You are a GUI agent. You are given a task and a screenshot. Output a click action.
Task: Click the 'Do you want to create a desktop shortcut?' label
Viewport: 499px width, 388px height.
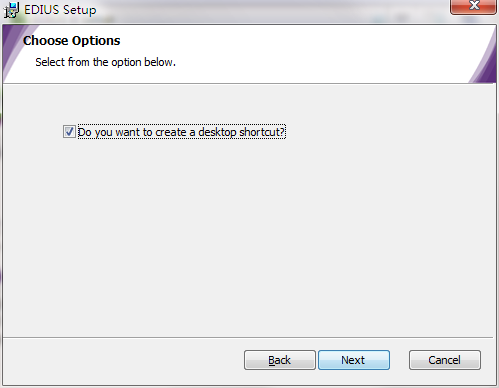click(x=182, y=132)
